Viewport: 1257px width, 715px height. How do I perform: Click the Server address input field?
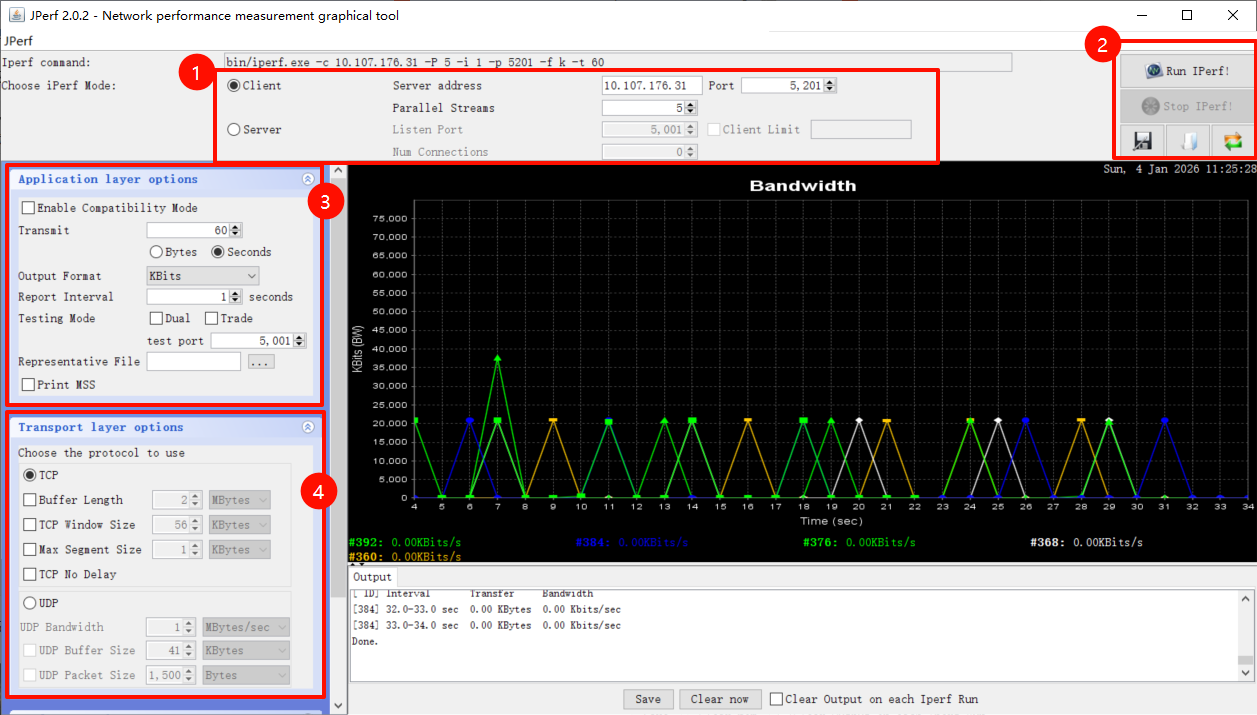click(652, 86)
